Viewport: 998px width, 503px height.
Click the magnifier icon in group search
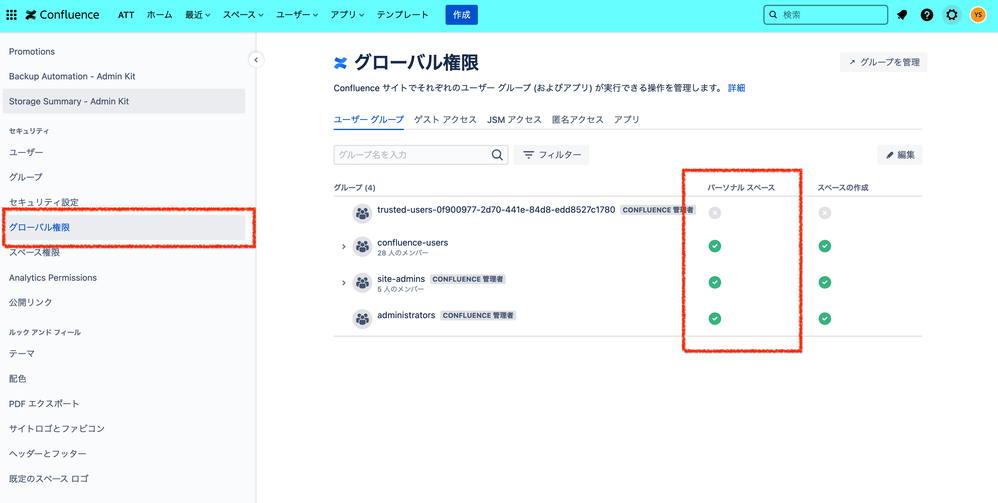tap(497, 155)
